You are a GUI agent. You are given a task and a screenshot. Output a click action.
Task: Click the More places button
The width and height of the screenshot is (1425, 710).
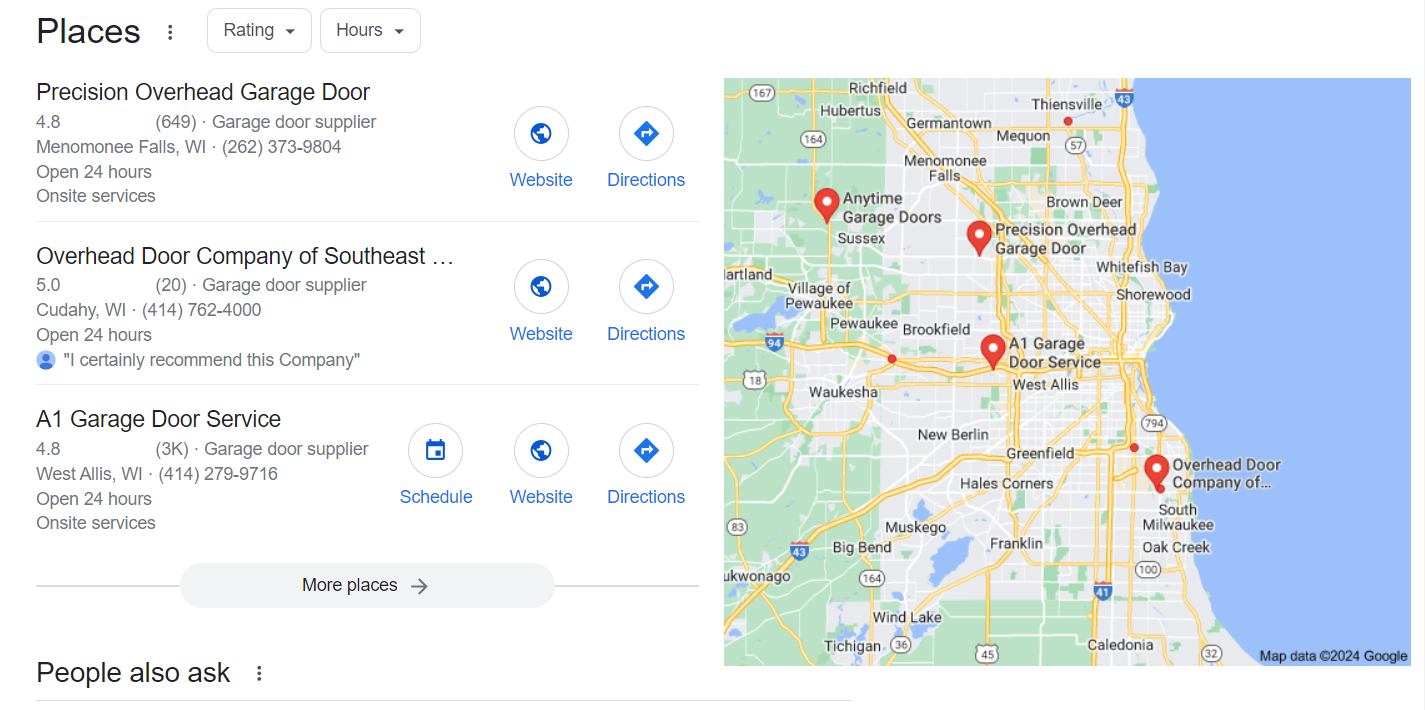tap(367, 585)
